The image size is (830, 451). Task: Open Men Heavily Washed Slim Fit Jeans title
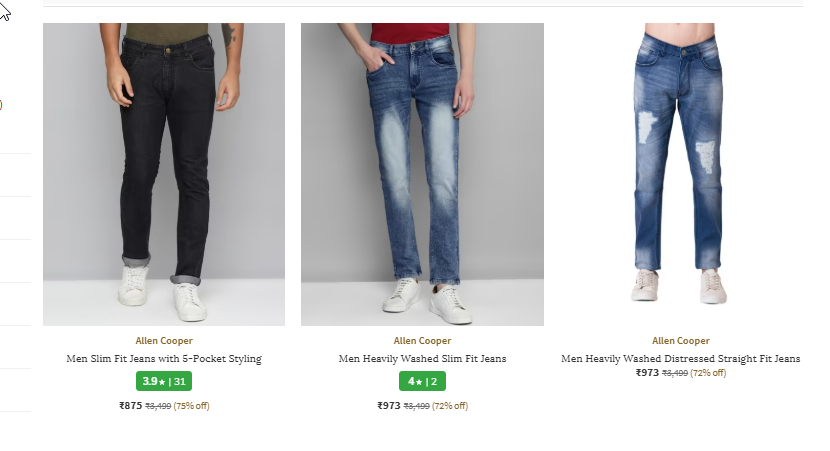(x=422, y=358)
